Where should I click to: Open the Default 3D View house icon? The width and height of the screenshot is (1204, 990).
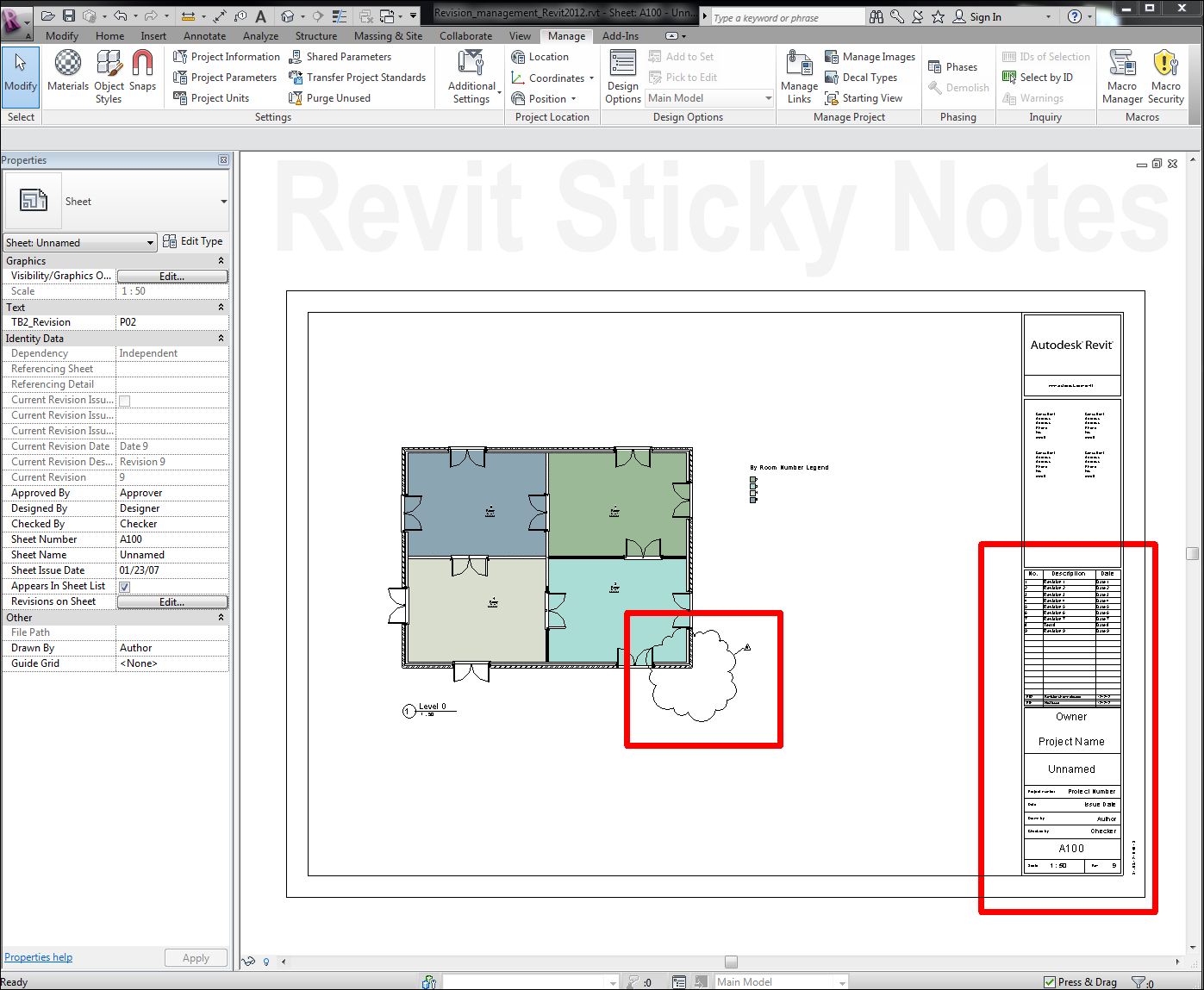coord(288,16)
